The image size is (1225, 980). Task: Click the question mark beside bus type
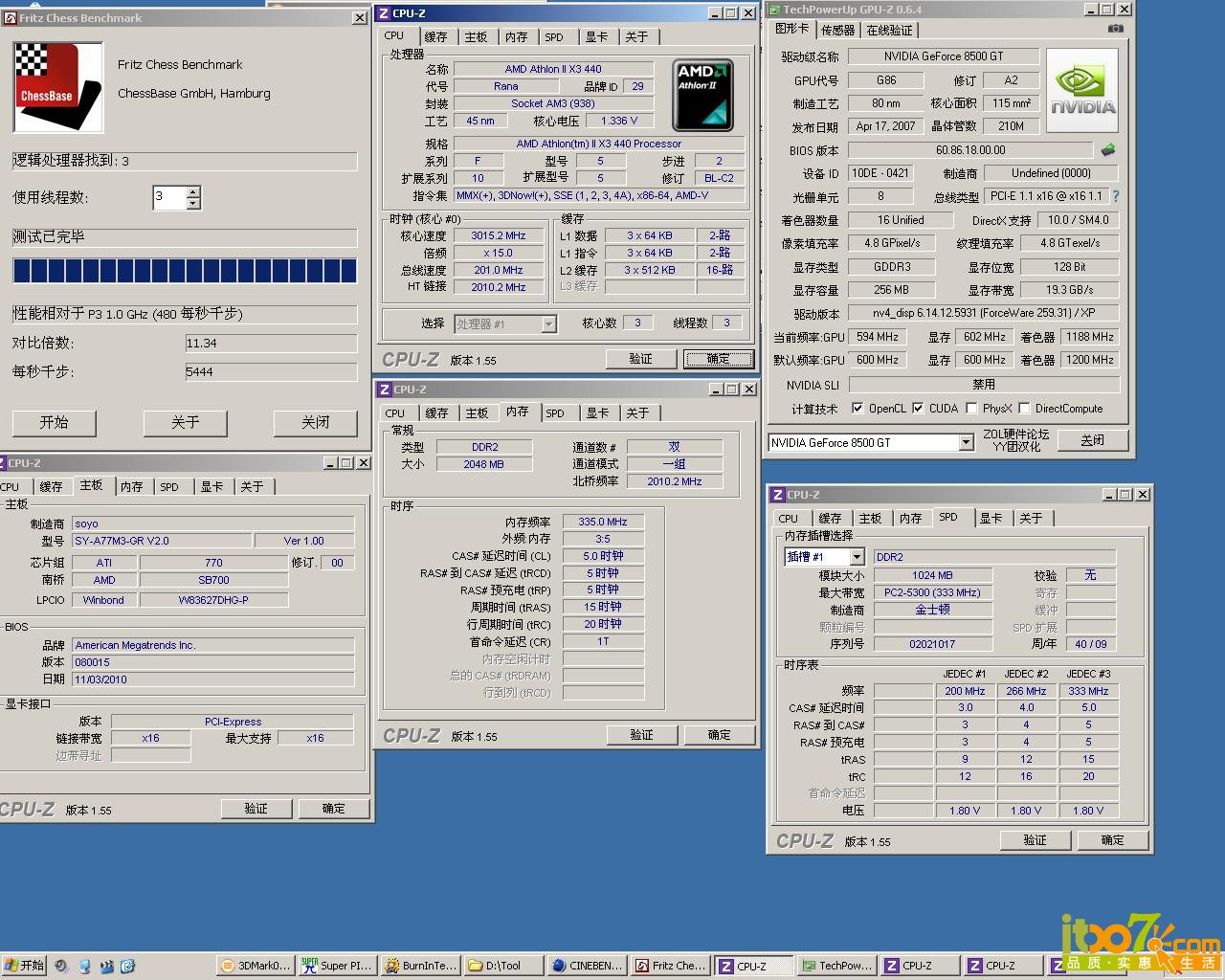1115,196
